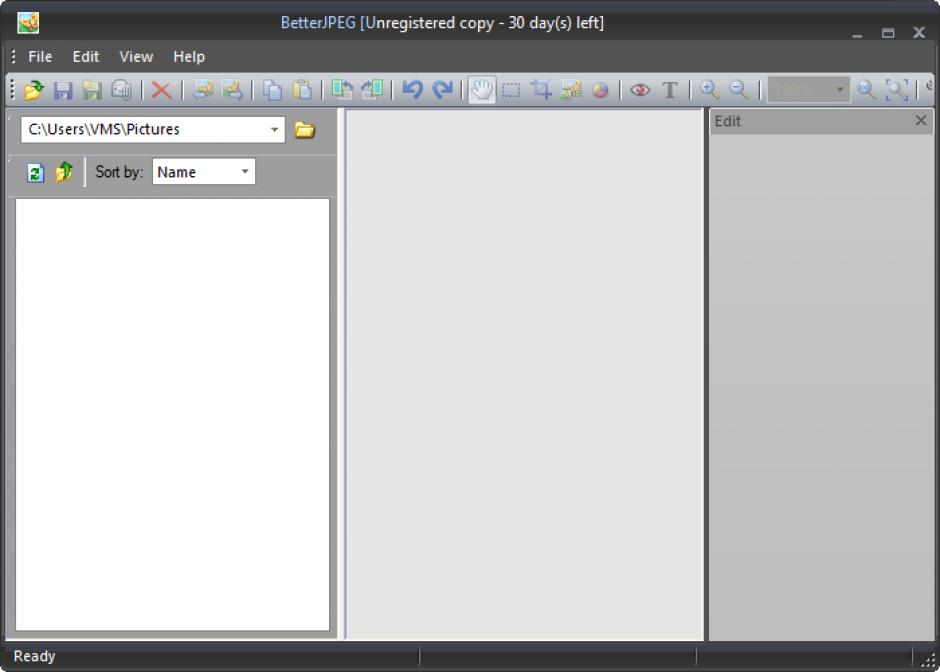Click the go up one folder icon
940x672 pixels.
64,173
